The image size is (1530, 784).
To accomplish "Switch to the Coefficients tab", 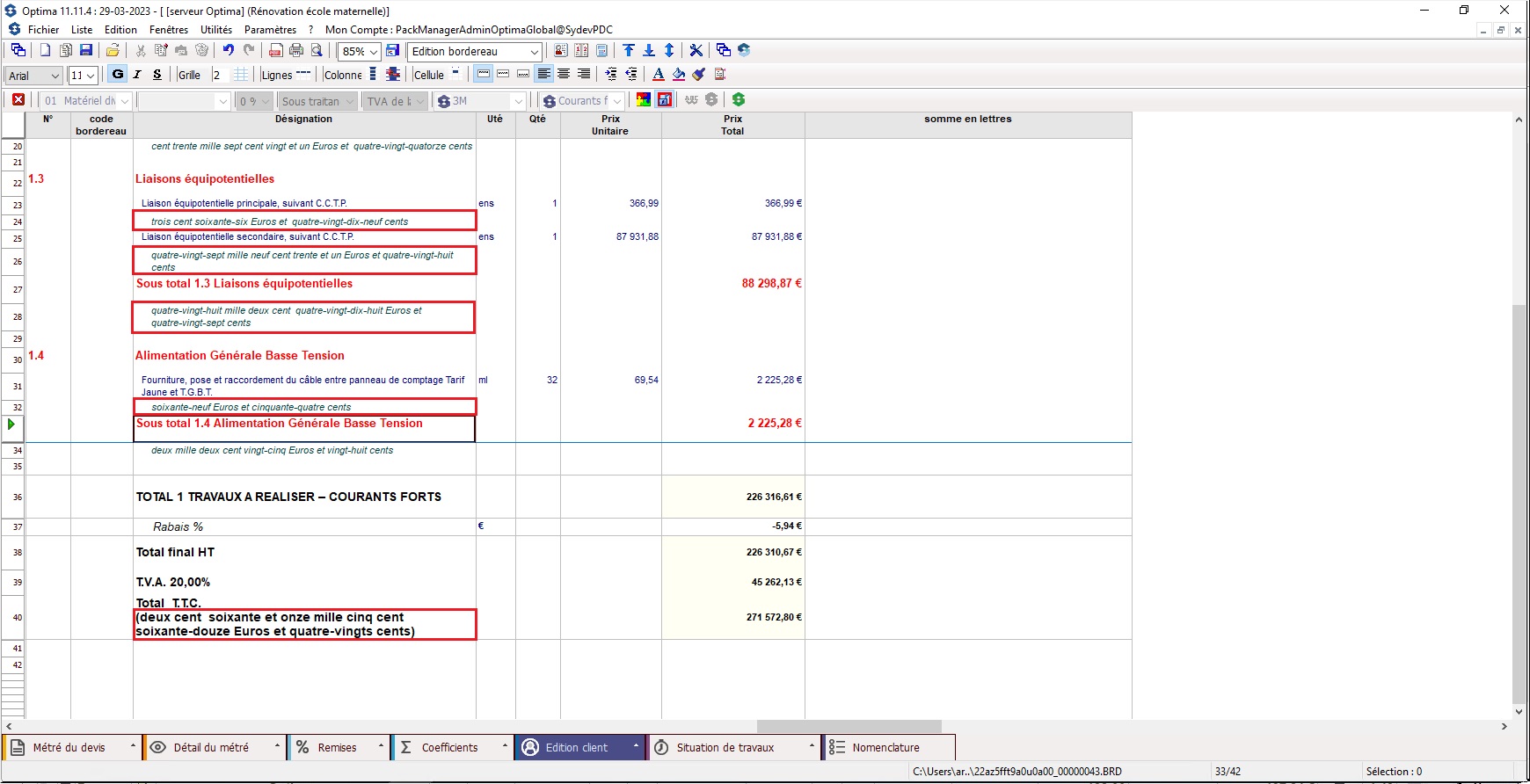I will point(452,747).
